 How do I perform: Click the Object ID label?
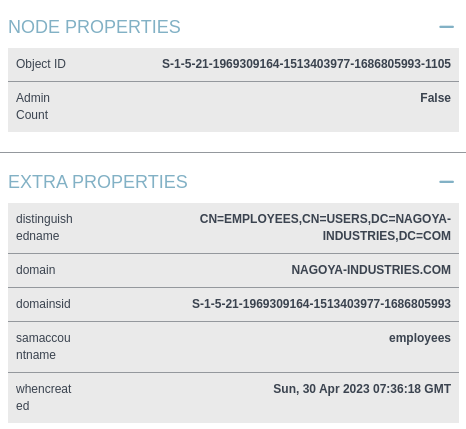[x=41, y=64]
